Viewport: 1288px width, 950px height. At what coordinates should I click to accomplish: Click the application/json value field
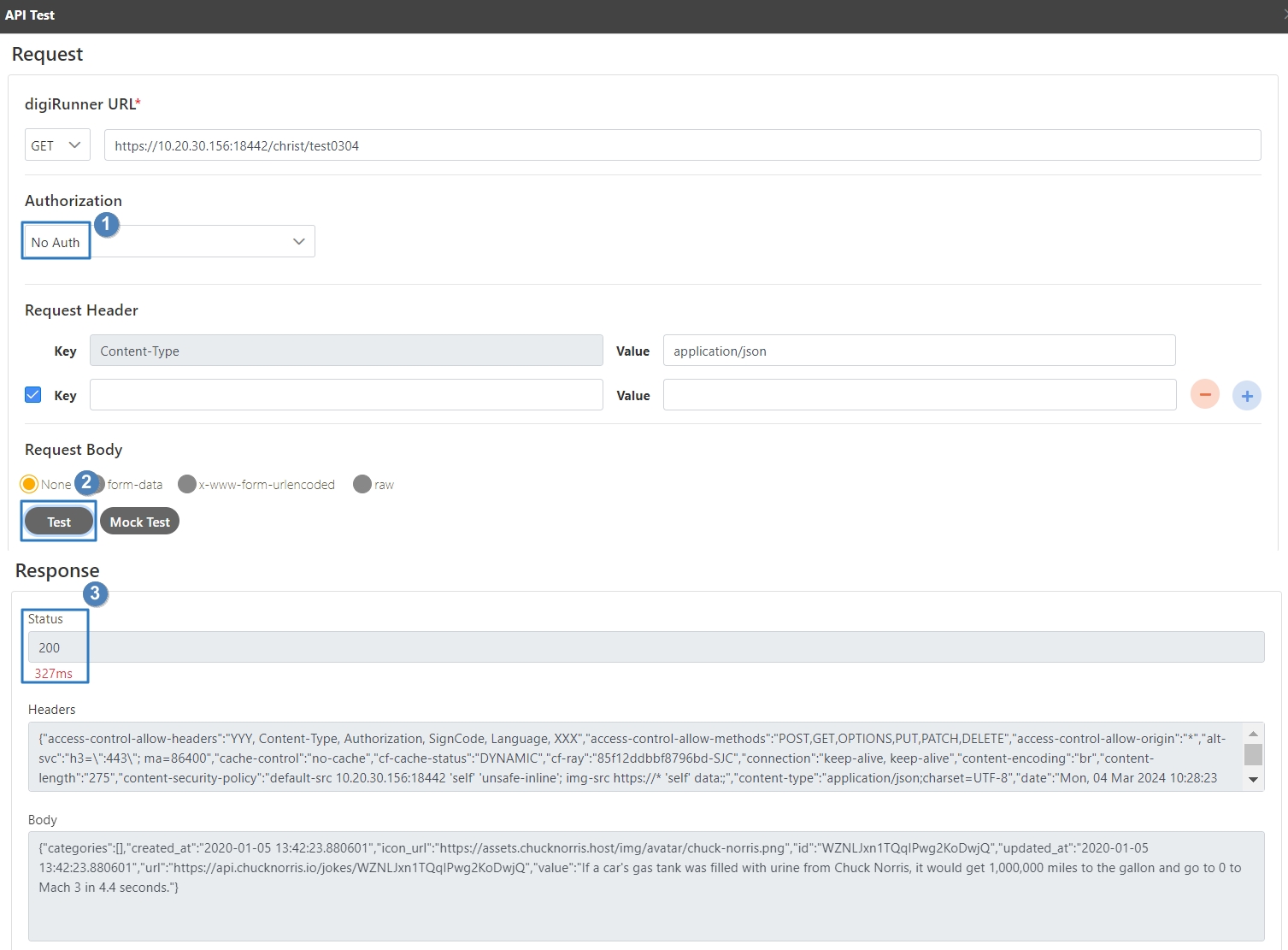pos(919,351)
